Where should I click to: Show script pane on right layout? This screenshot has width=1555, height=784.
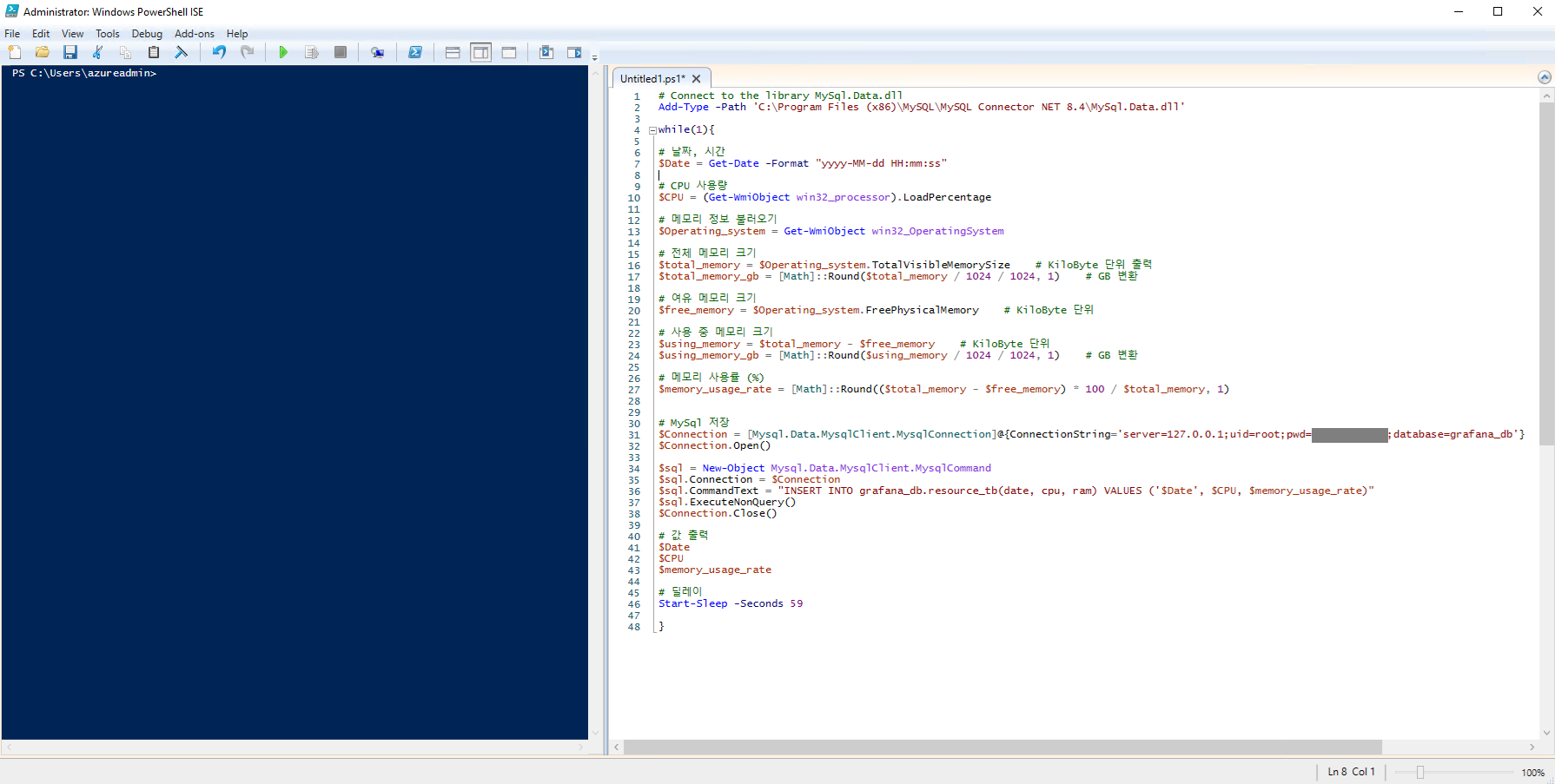pyautogui.click(x=480, y=53)
